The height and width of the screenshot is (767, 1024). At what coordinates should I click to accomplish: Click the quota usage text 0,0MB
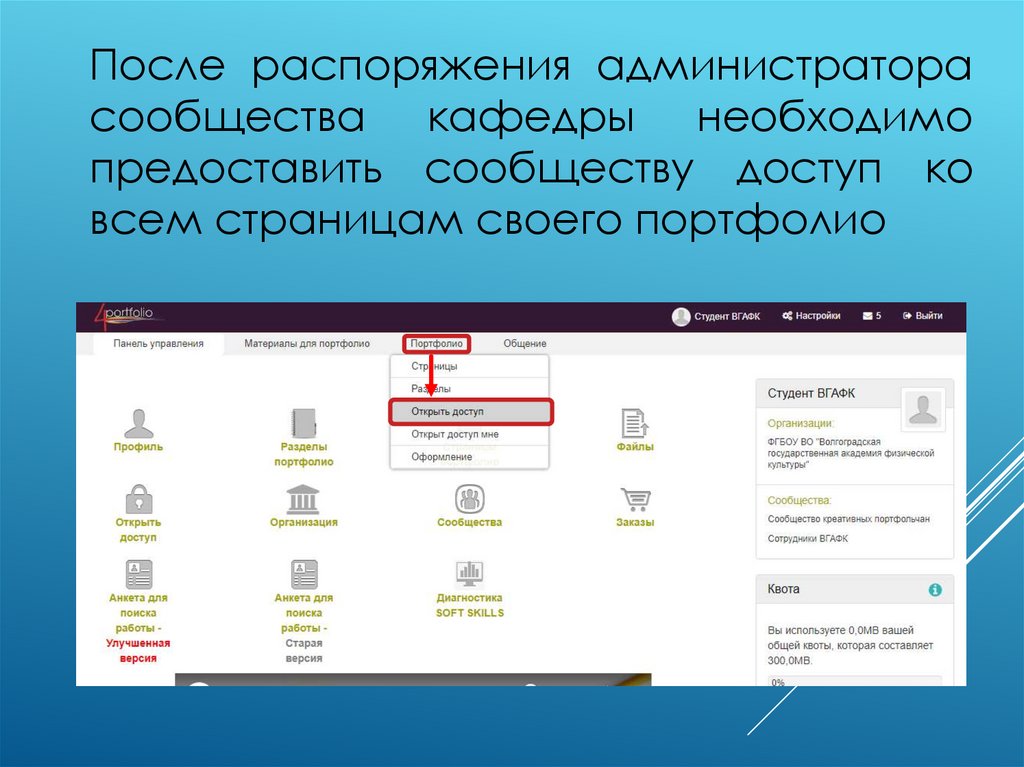850,645
